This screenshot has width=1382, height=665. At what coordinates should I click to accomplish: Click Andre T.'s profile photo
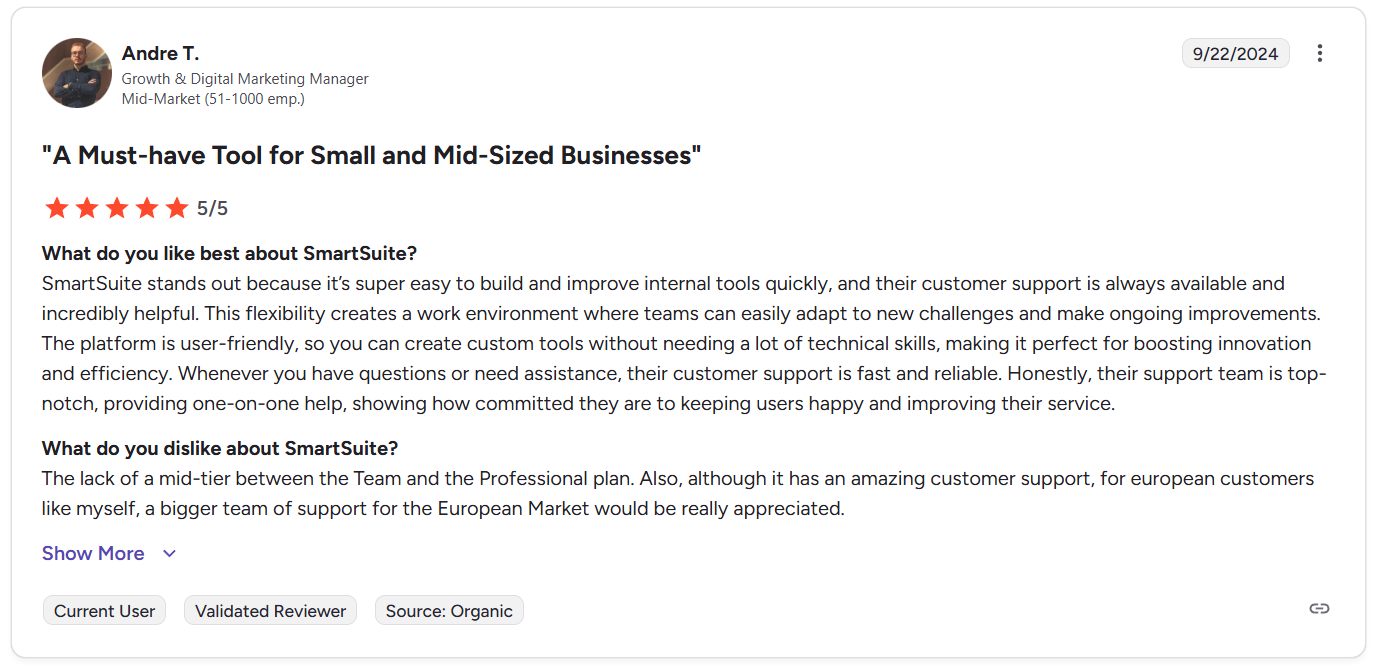tap(77, 73)
